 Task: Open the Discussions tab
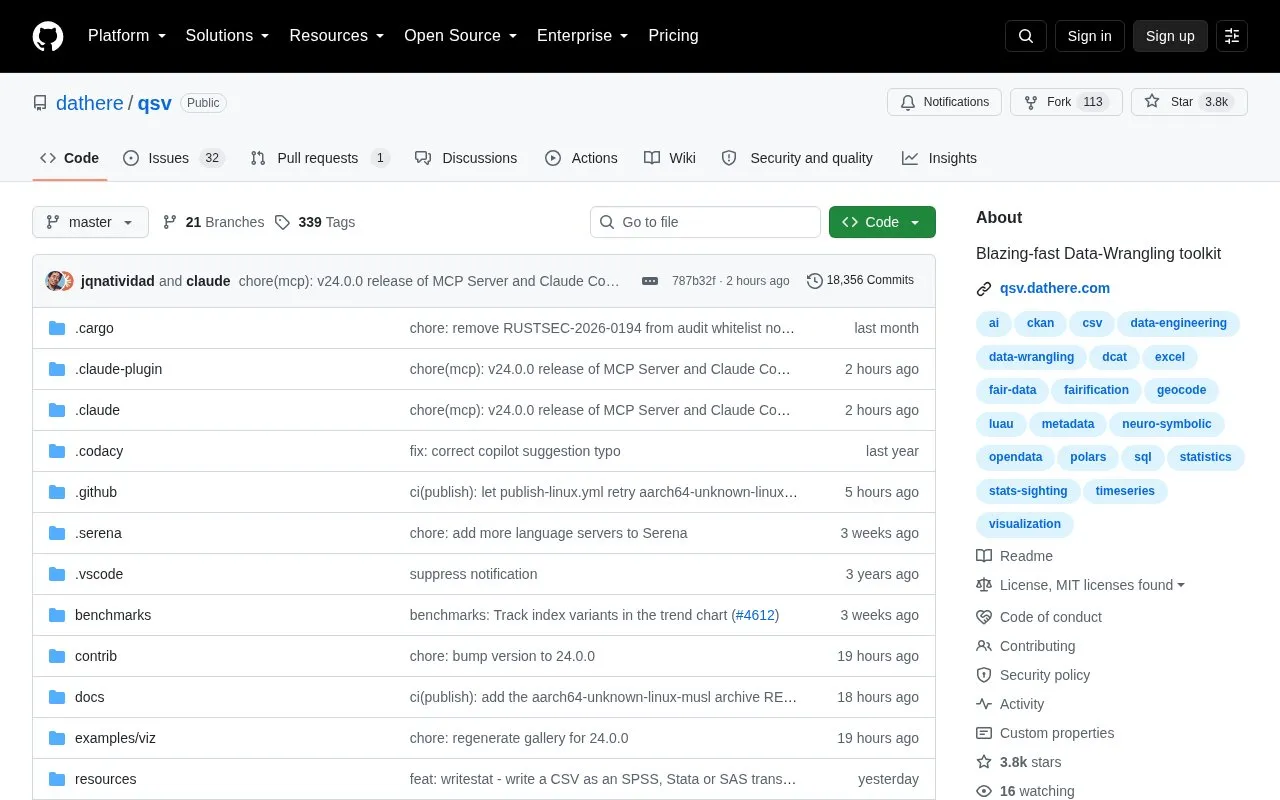[466, 158]
